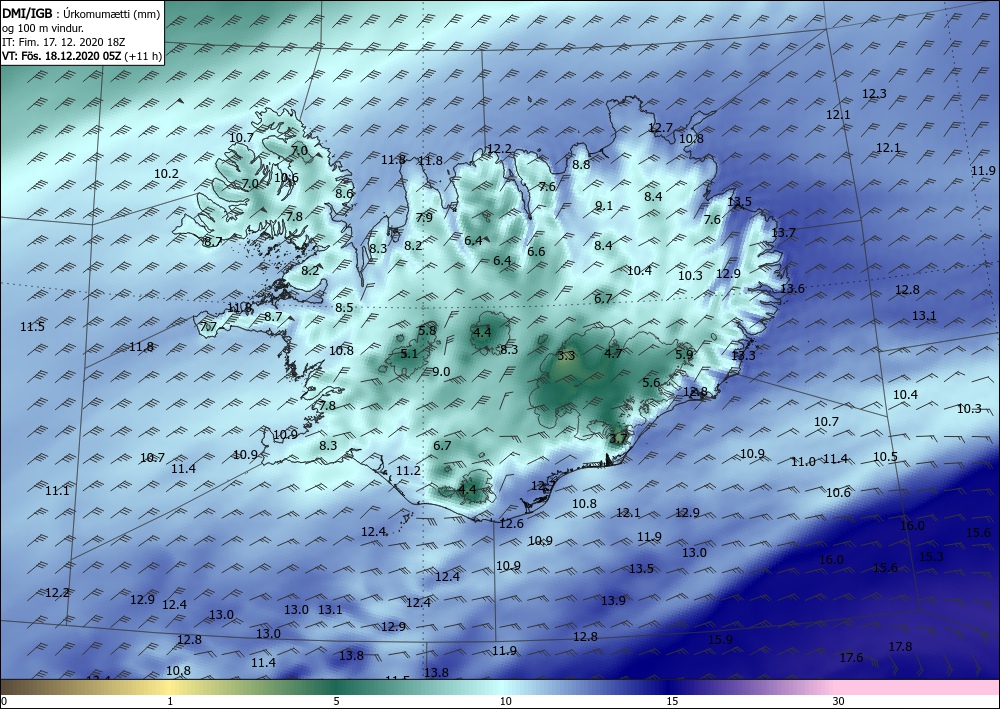Click the map value 11.0
Screen dimensions: 1000x709
803,462
